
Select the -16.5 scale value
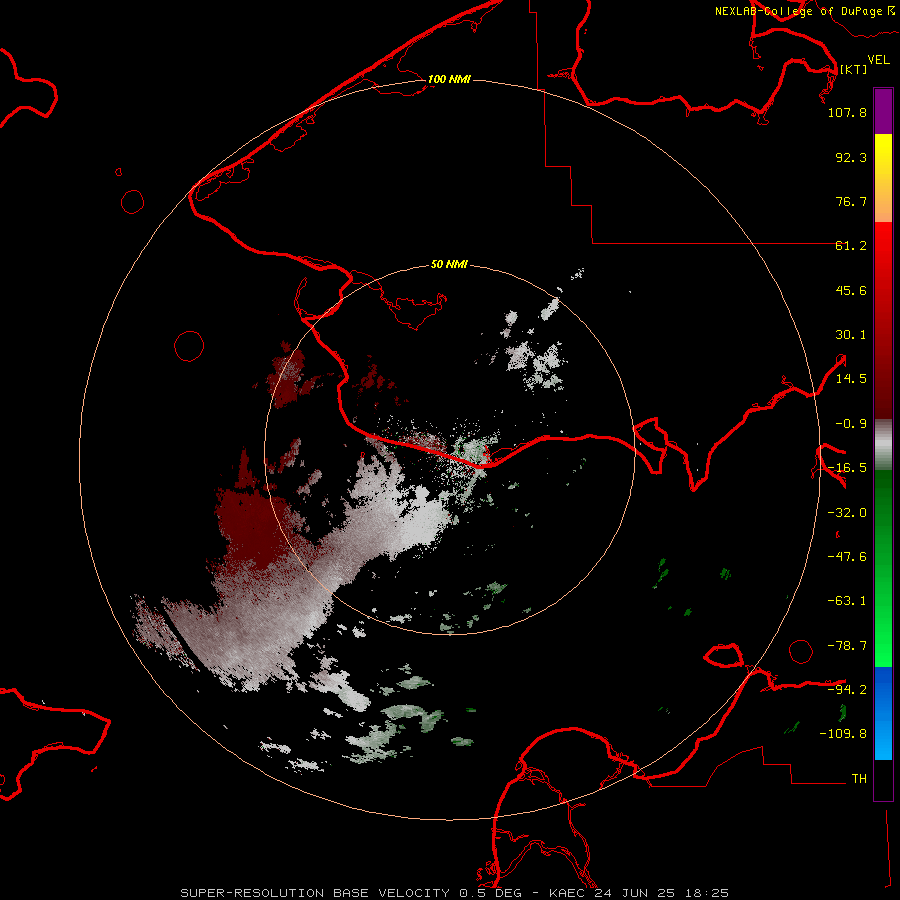coord(847,468)
